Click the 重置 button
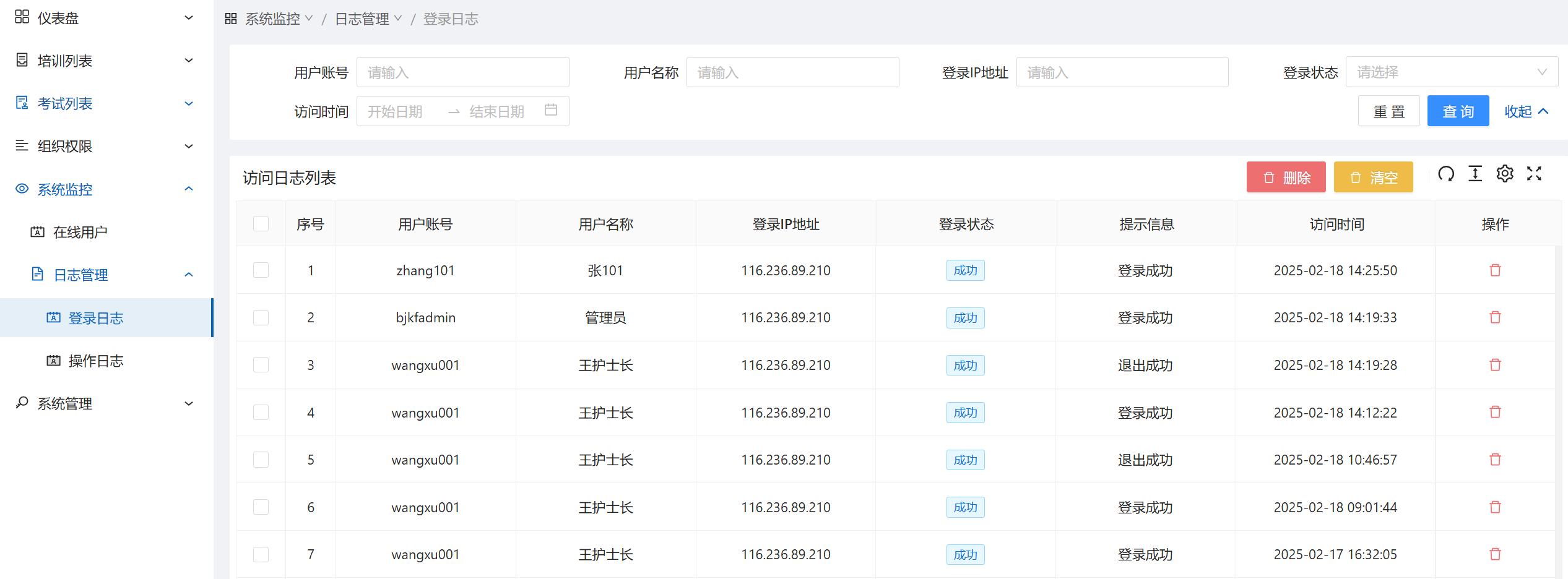Screen dimensions: 1568x579 coord(1388,111)
